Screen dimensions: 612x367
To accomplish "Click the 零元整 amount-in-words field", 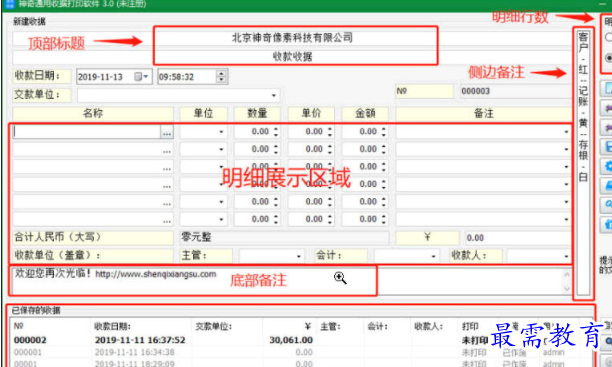I will (284, 237).
